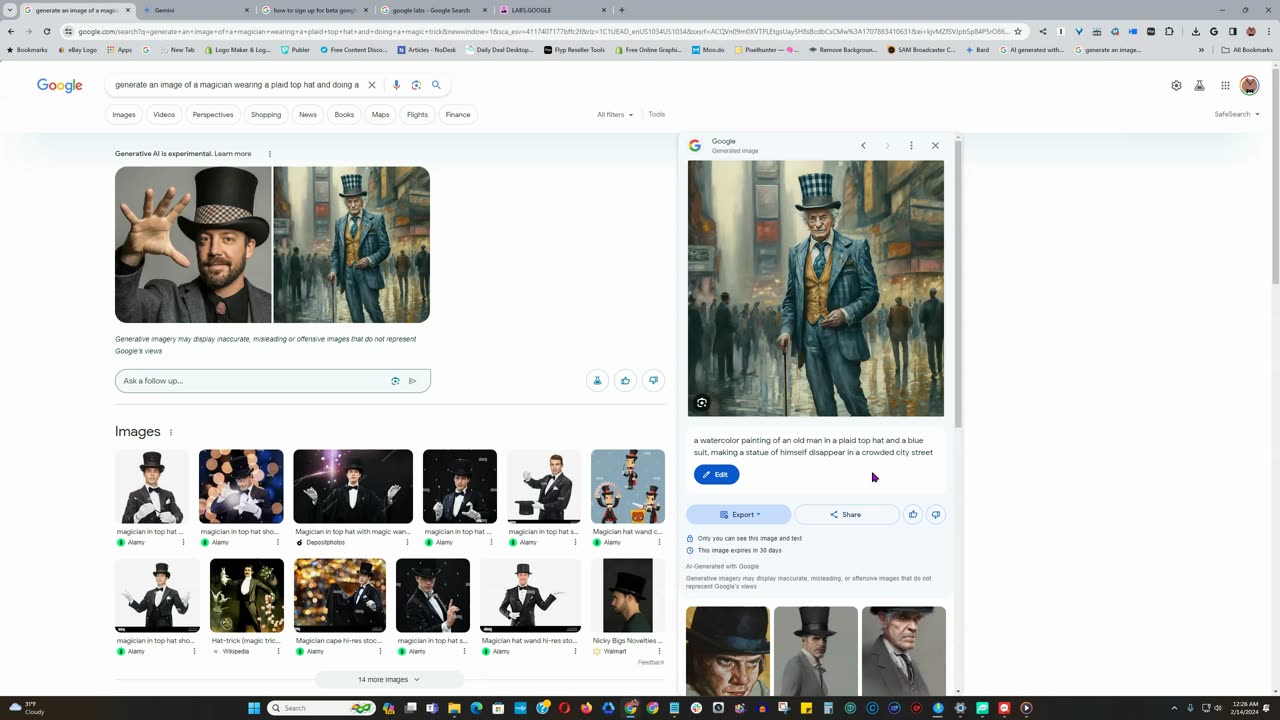Viewport: 1280px width, 720px height.
Task: Open the Google apps grid icon
Action: point(1225,86)
